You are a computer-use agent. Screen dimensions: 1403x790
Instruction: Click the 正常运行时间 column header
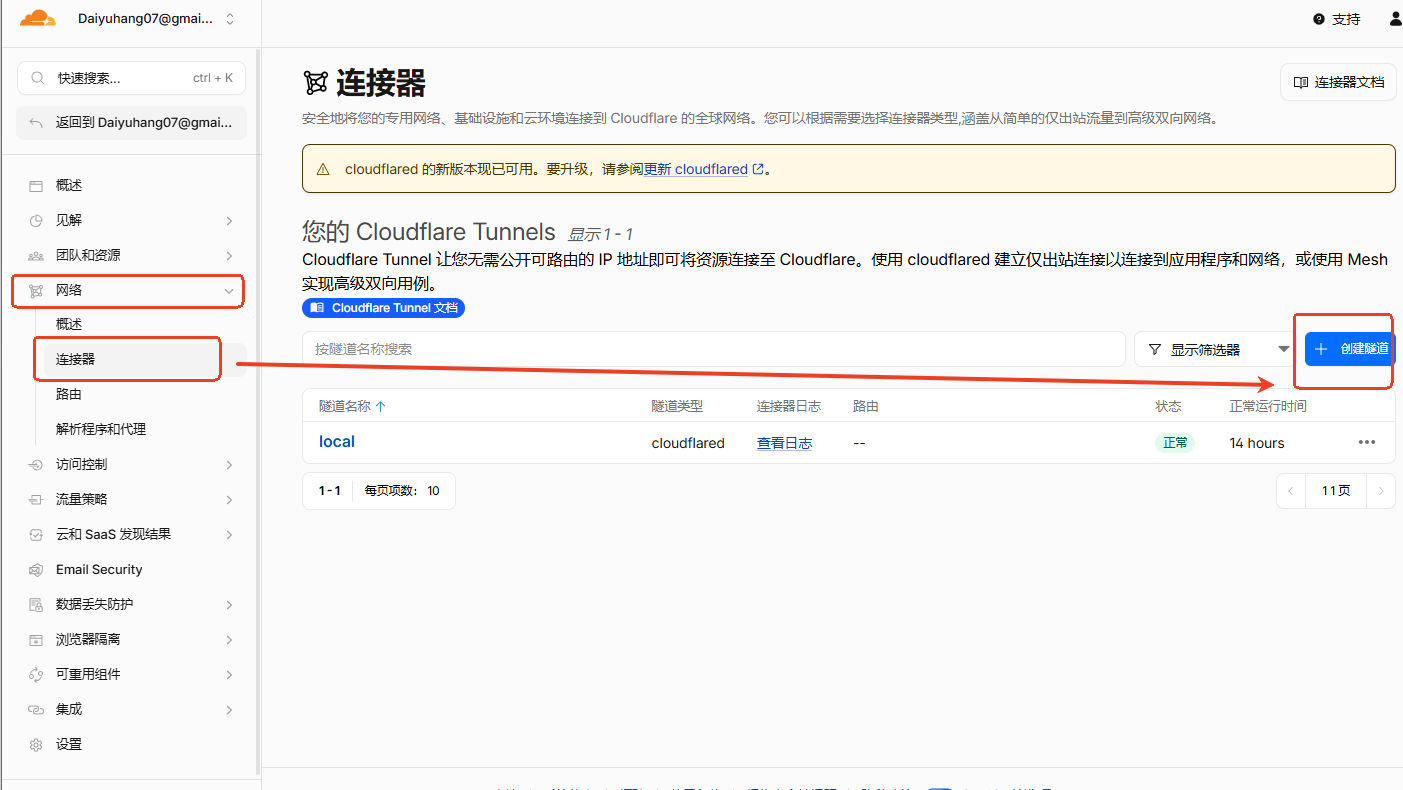pyautogui.click(x=1268, y=406)
